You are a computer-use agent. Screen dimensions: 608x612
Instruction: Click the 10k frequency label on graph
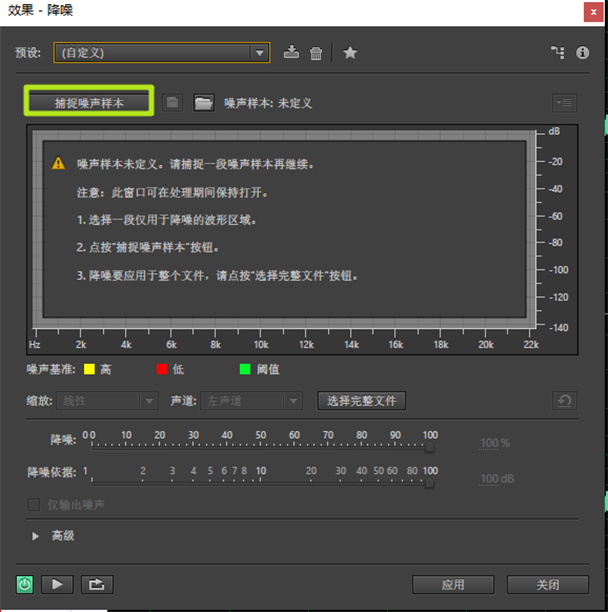pos(261,345)
